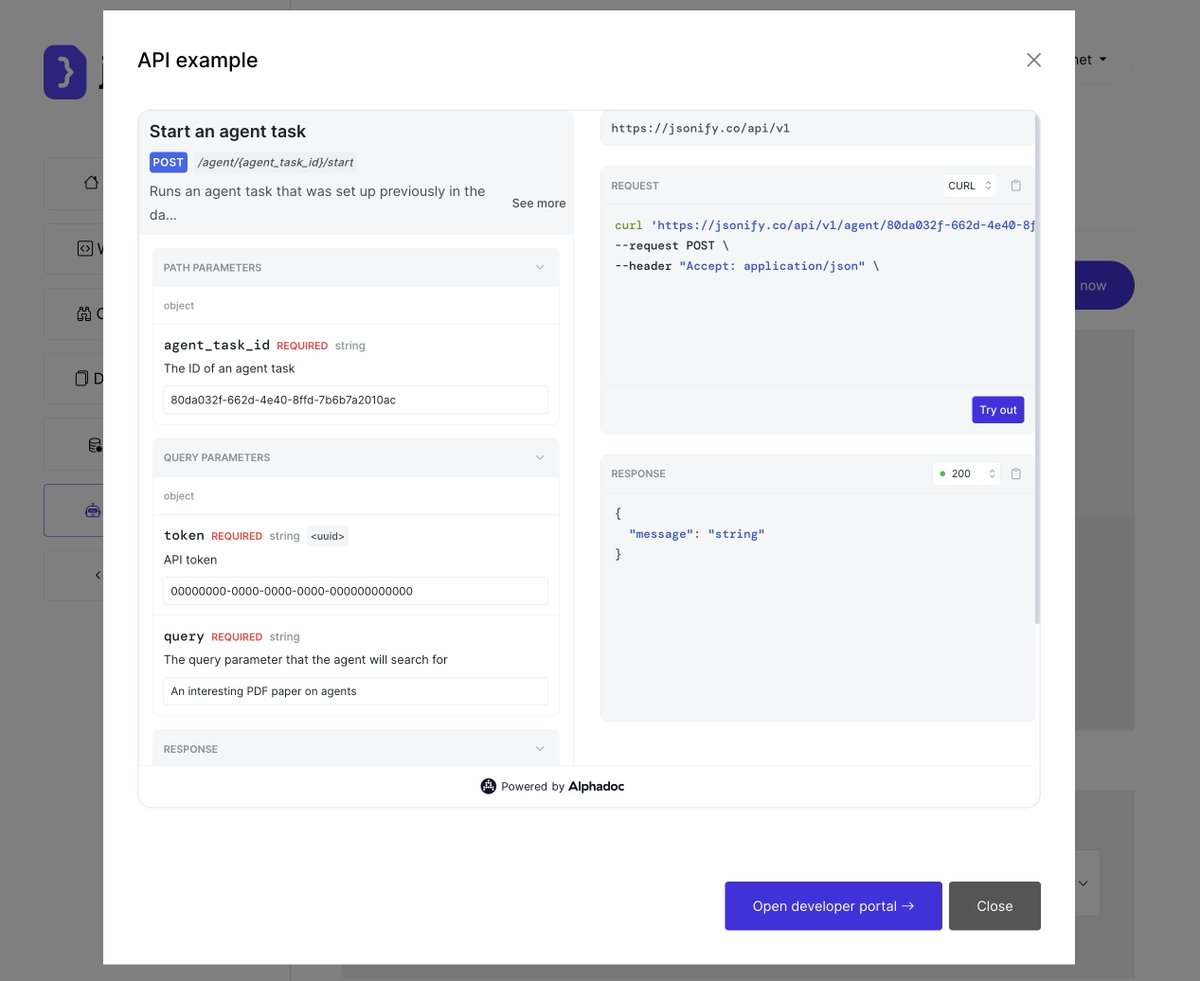Click the Alphadoc logo icon
The width and height of the screenshot is (1200, 981).
[x=488, y=787]
